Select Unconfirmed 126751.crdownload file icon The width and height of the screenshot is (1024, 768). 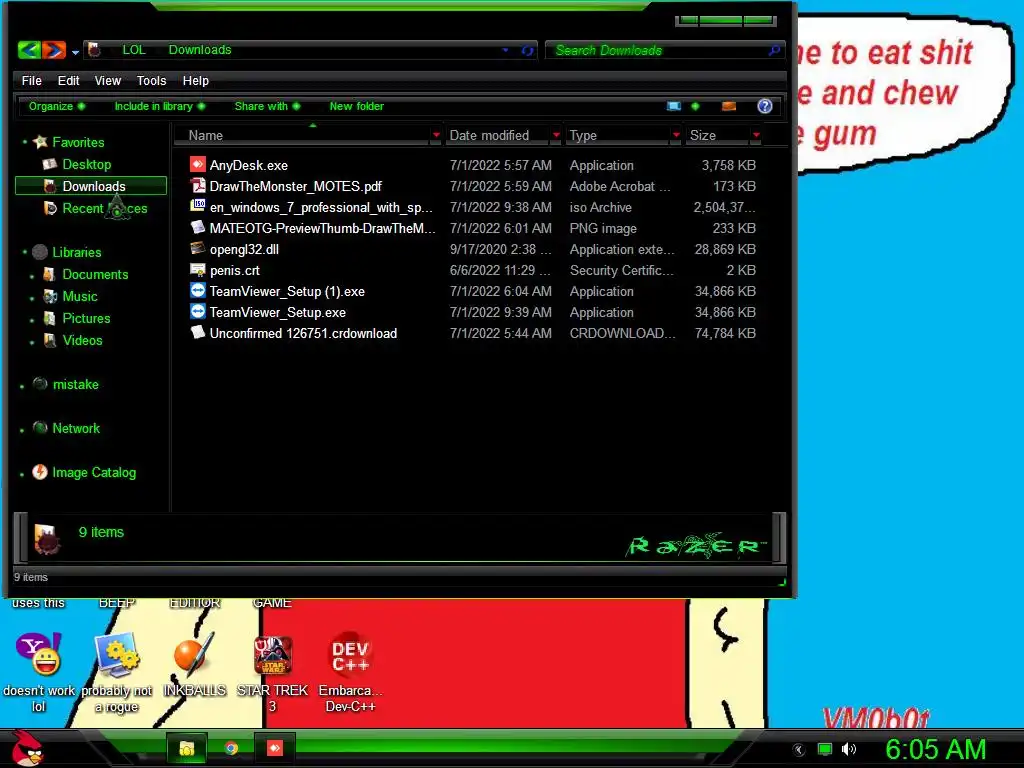(x=198, y=332)
